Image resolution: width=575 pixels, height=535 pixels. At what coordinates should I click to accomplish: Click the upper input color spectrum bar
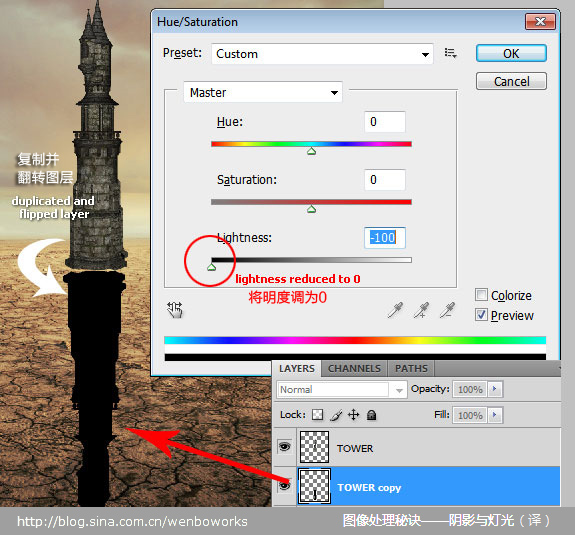coord(355,340)
